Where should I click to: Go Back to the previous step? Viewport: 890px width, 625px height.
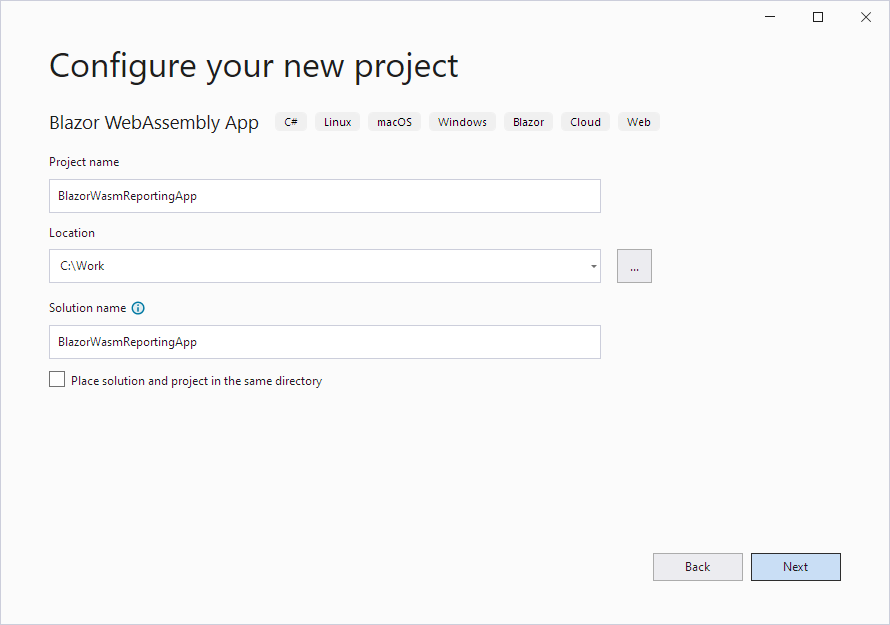click(698, 567)
